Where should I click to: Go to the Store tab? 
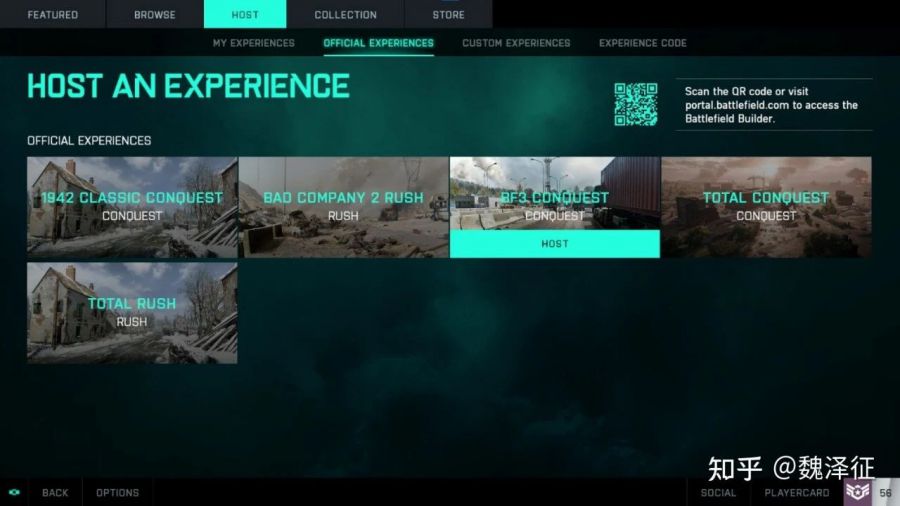[448, 15]
